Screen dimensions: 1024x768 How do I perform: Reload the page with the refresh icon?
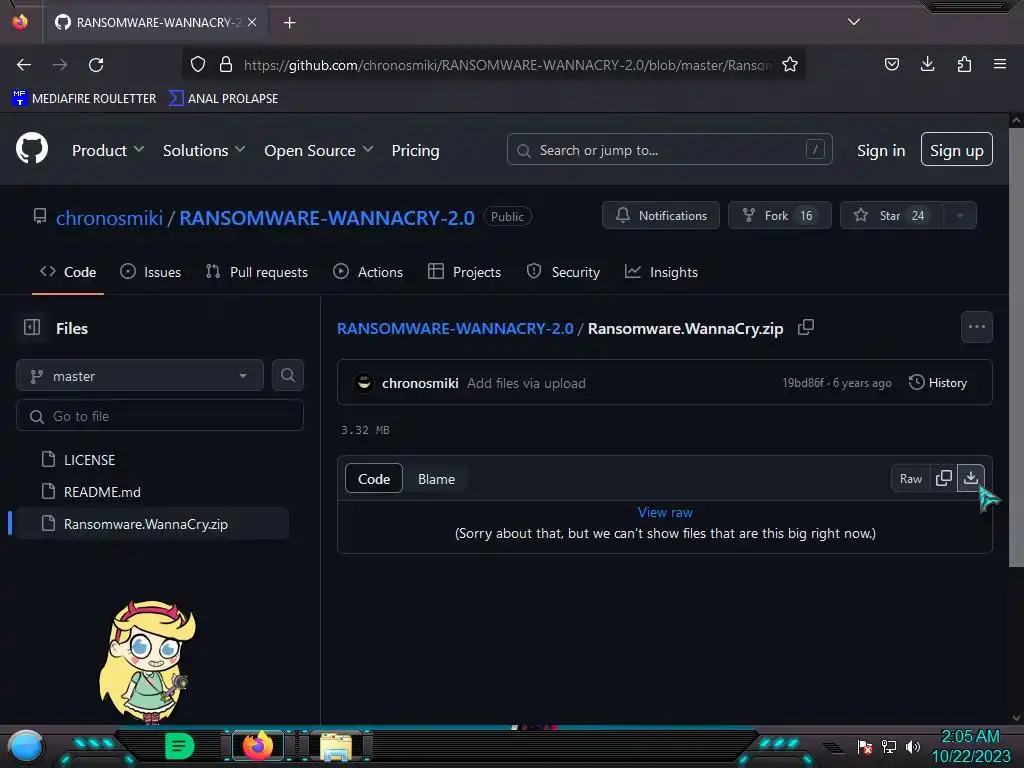pos(96,65)
